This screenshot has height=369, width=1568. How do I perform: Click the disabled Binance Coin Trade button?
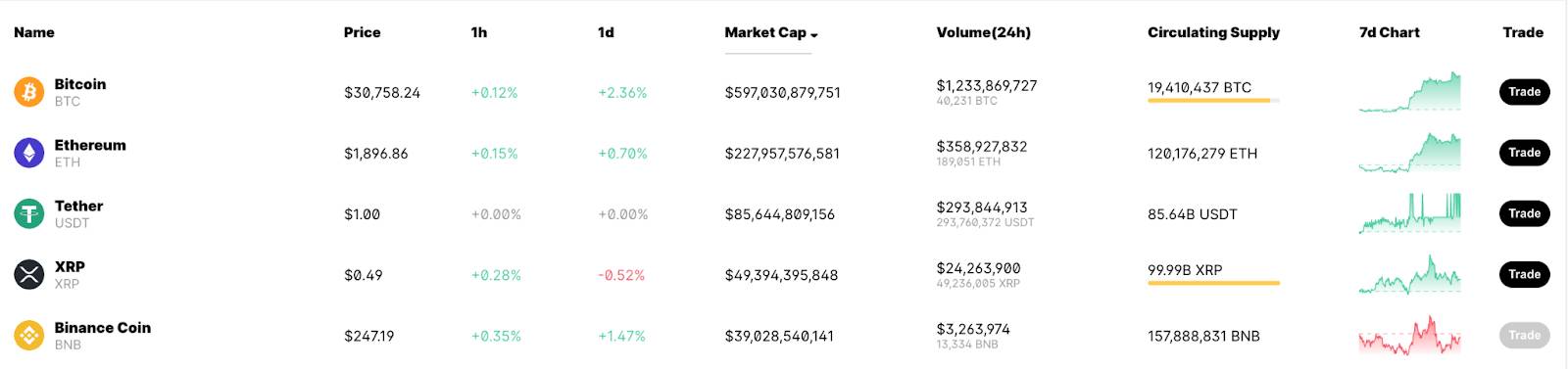coord(1524,335)
